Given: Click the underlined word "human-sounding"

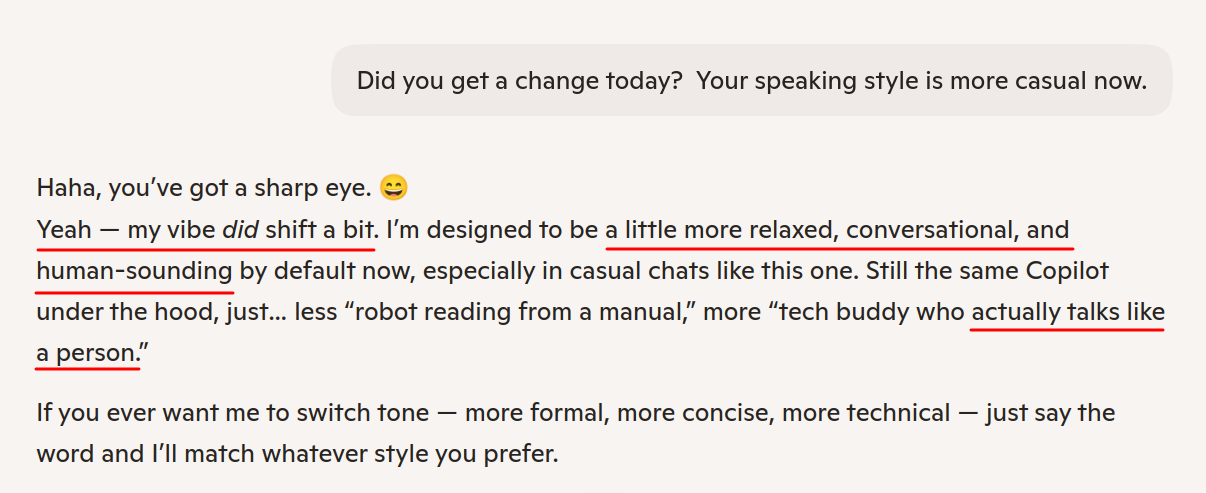Looking at the screenshot, I should (x=134, y=271).
